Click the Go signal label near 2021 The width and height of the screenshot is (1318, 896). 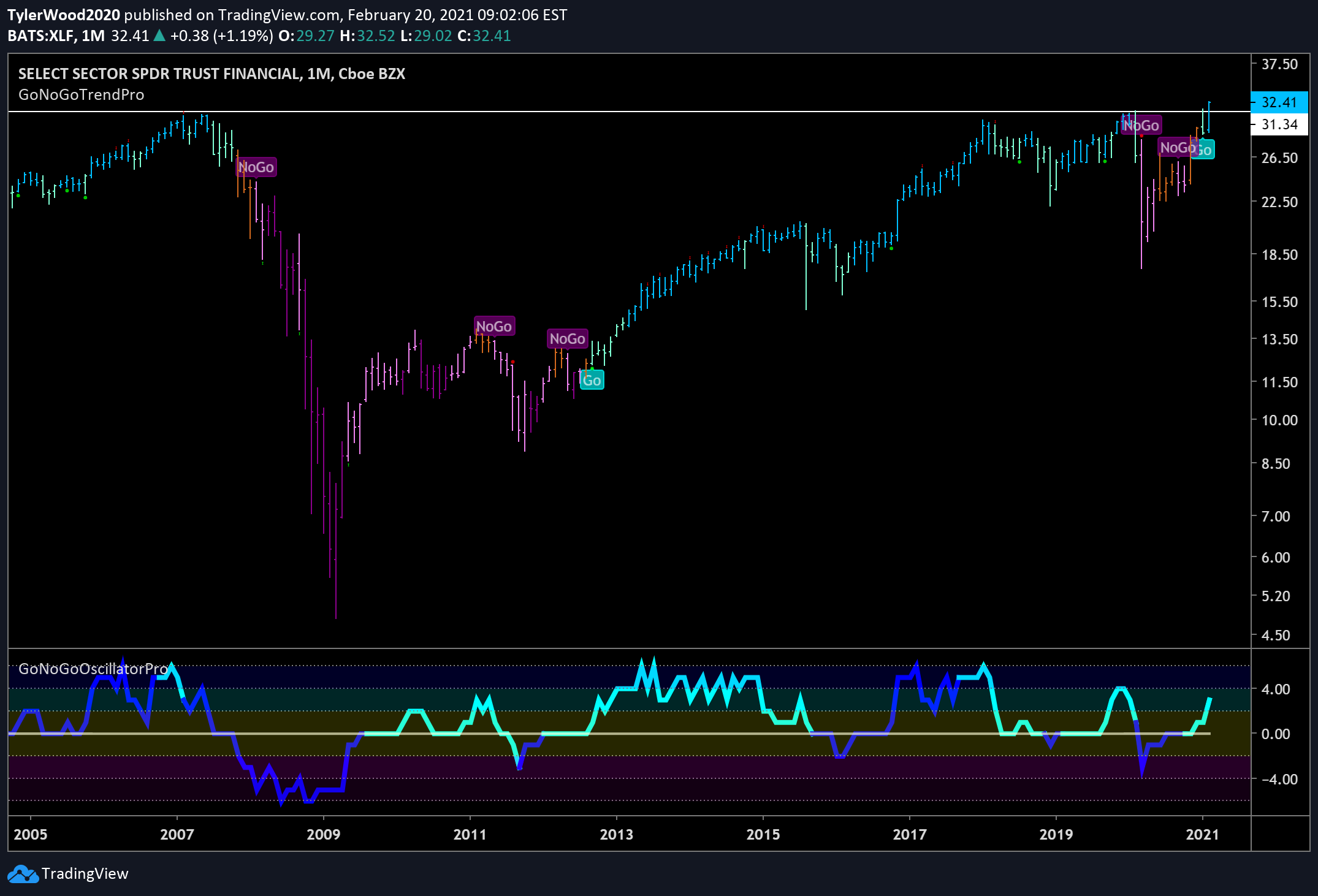click(1205, 150)
